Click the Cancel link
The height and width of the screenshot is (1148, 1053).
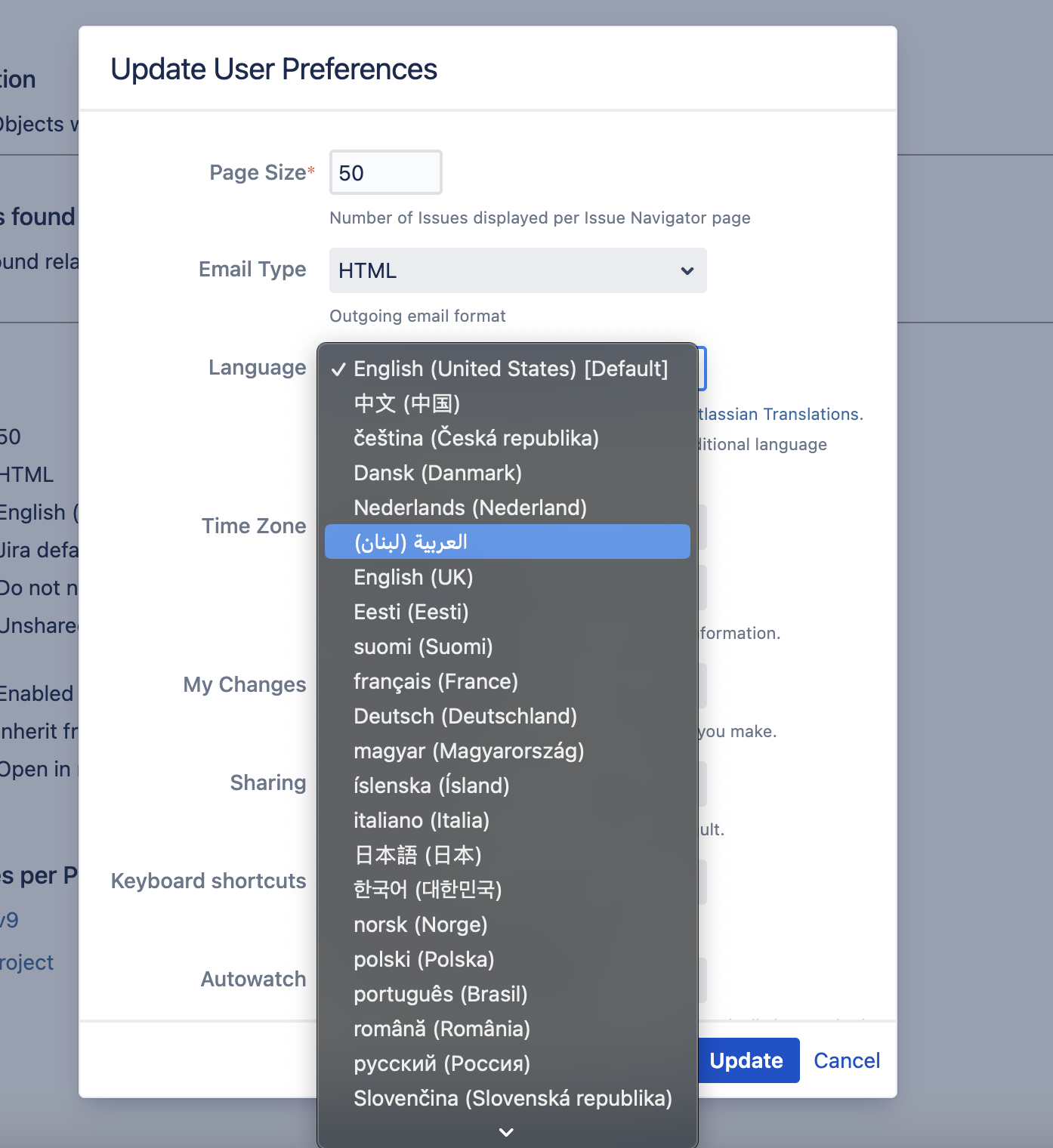(846, 1060)
